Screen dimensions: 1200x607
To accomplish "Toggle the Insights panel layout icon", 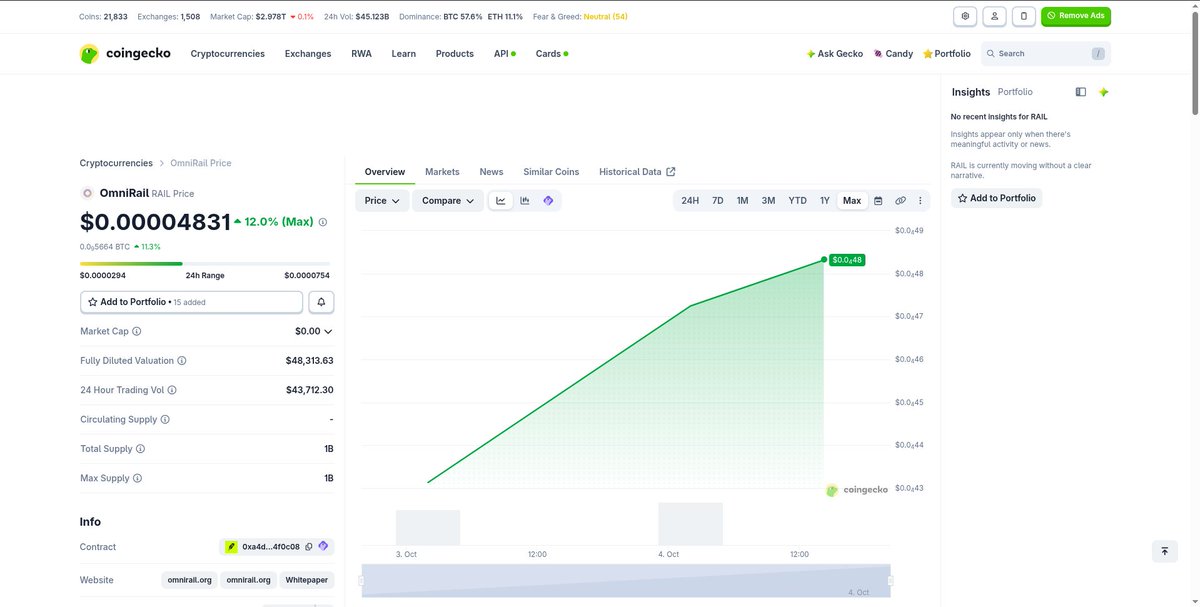I will [x=1081, y=92].
